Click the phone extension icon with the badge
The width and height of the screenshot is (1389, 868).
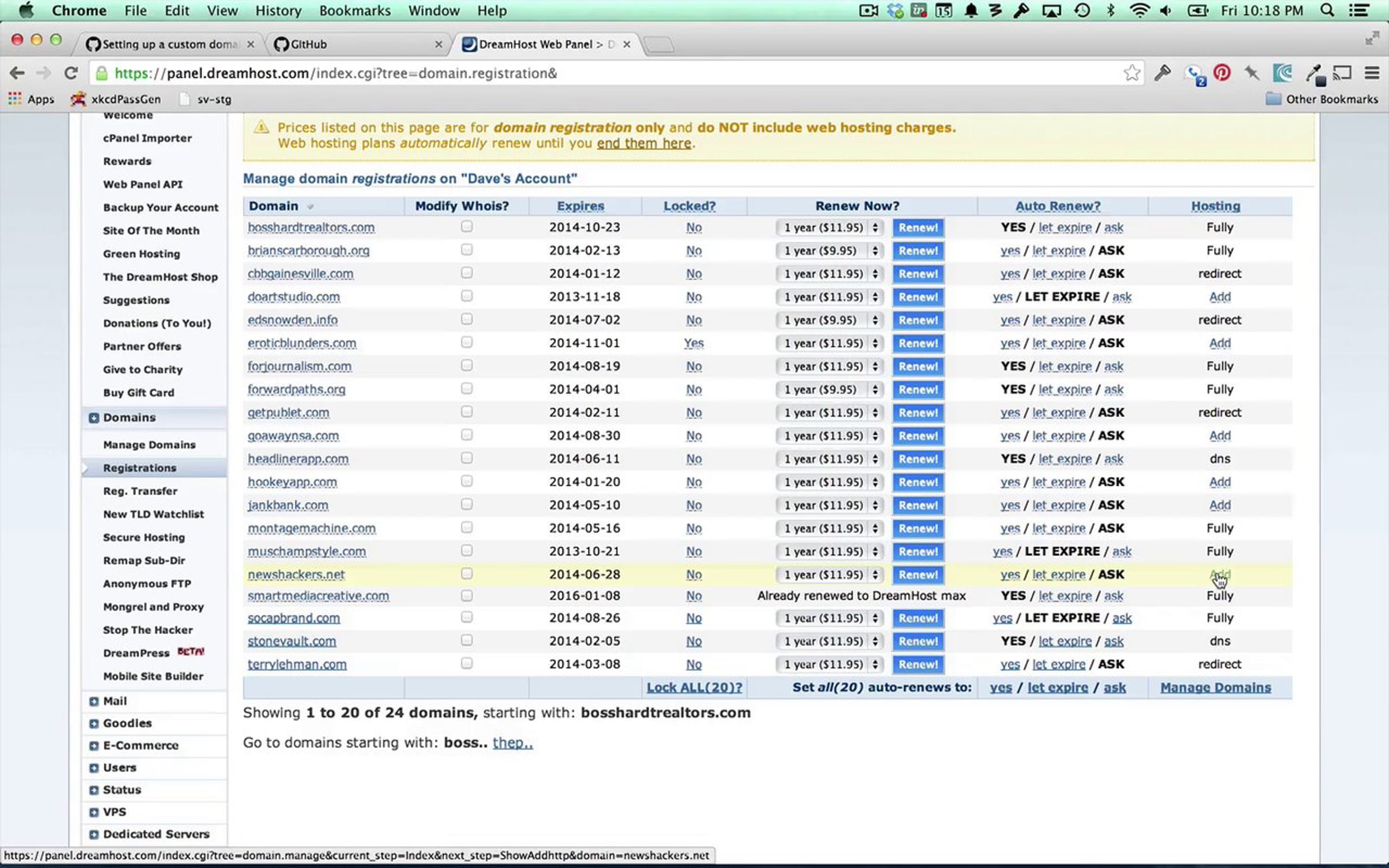tap(1194, 74)
